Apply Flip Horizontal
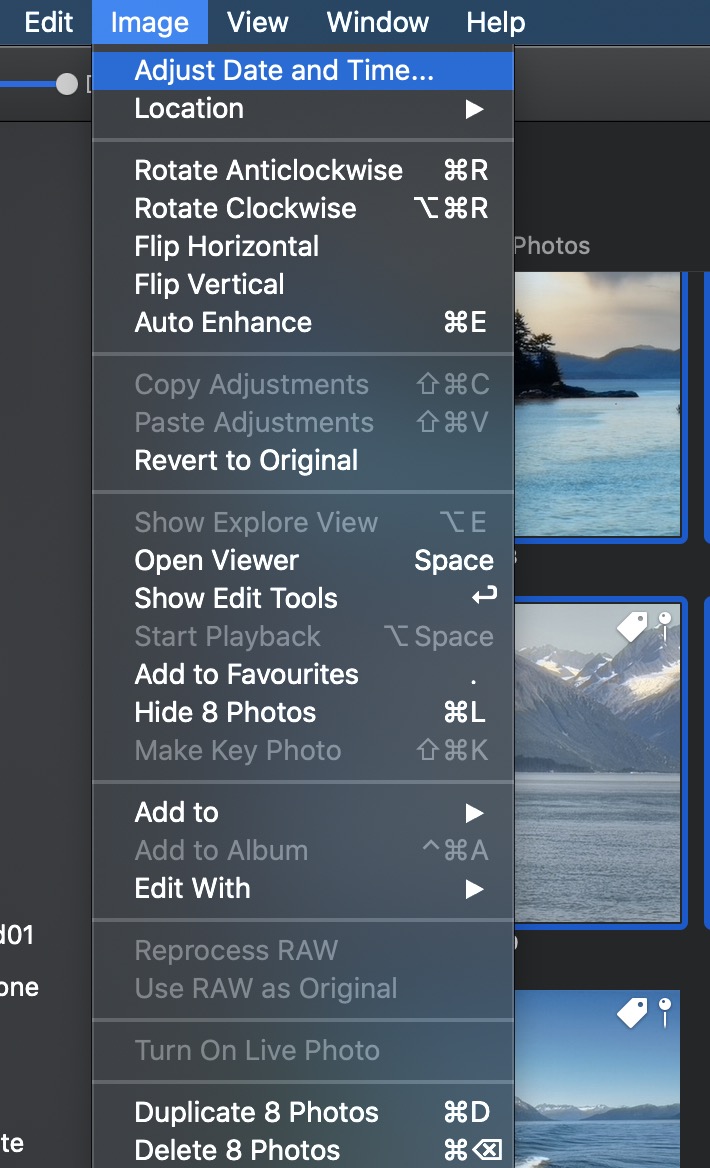The image size is (710, 1168). (x=227, y=246)
